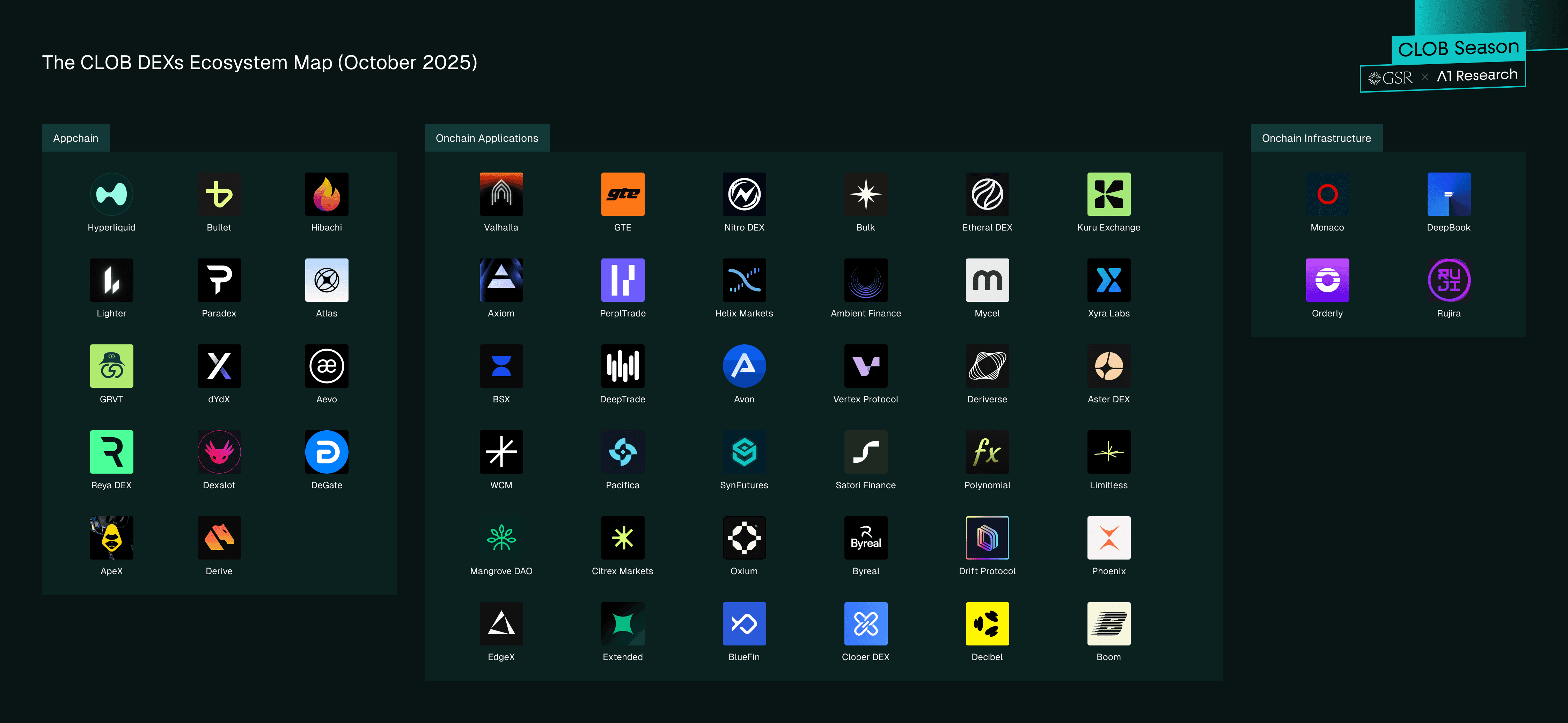Click the Reya DEX icon
This screenshot has width=1568, height=723.
[x=111, y=452]
